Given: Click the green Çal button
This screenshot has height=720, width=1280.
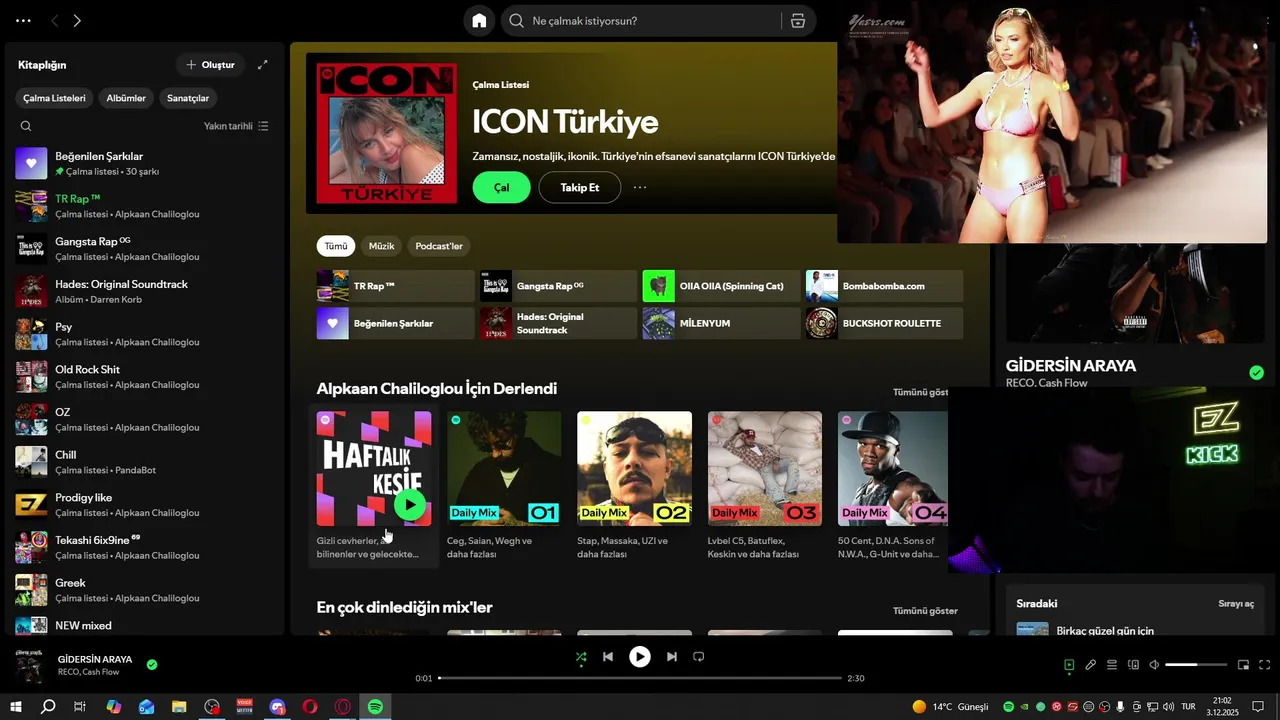Looking at the screenshot, I should pyautogui.click(x=501, y=187).
